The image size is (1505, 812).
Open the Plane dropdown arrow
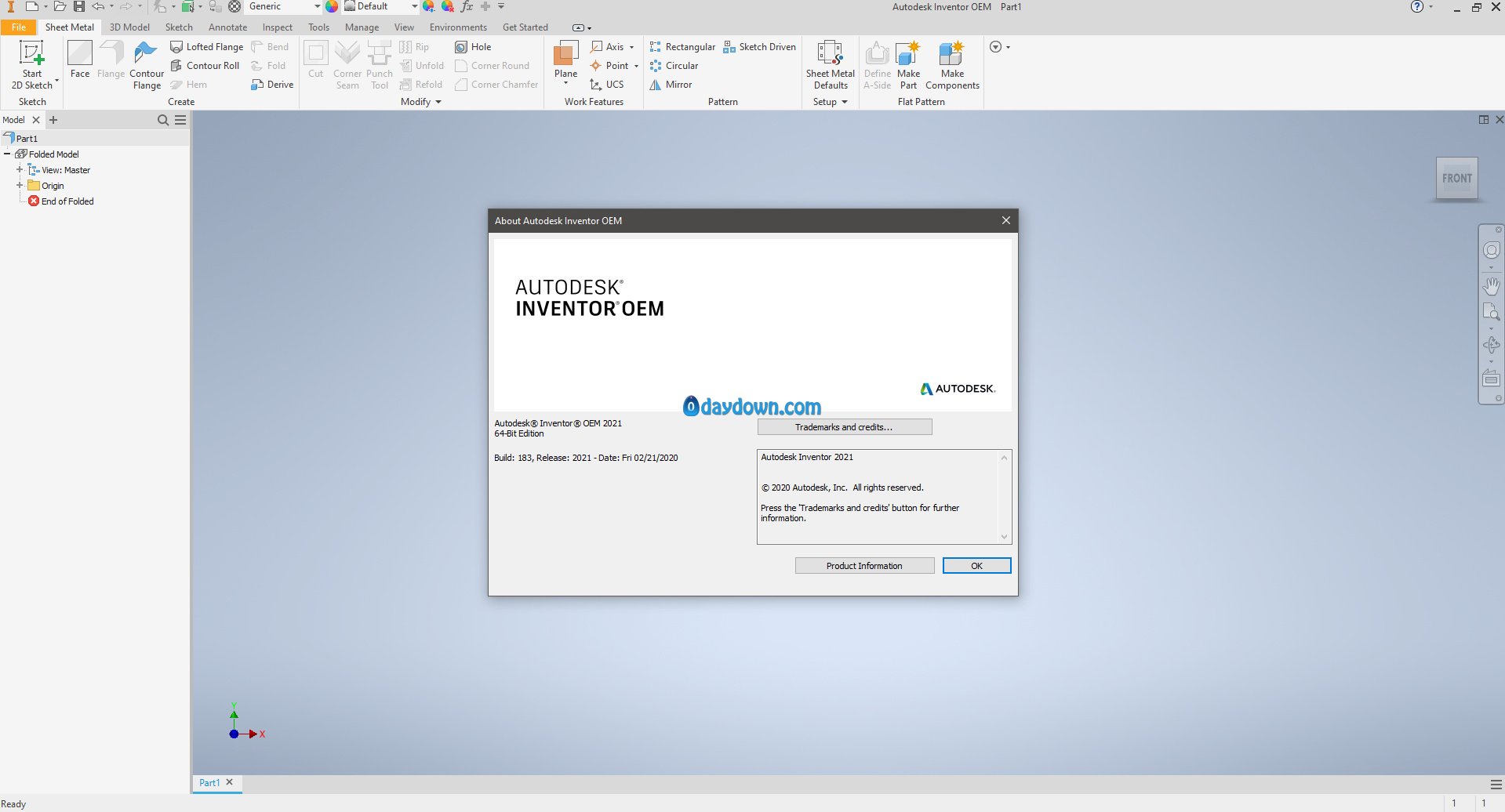coord(565,83)
